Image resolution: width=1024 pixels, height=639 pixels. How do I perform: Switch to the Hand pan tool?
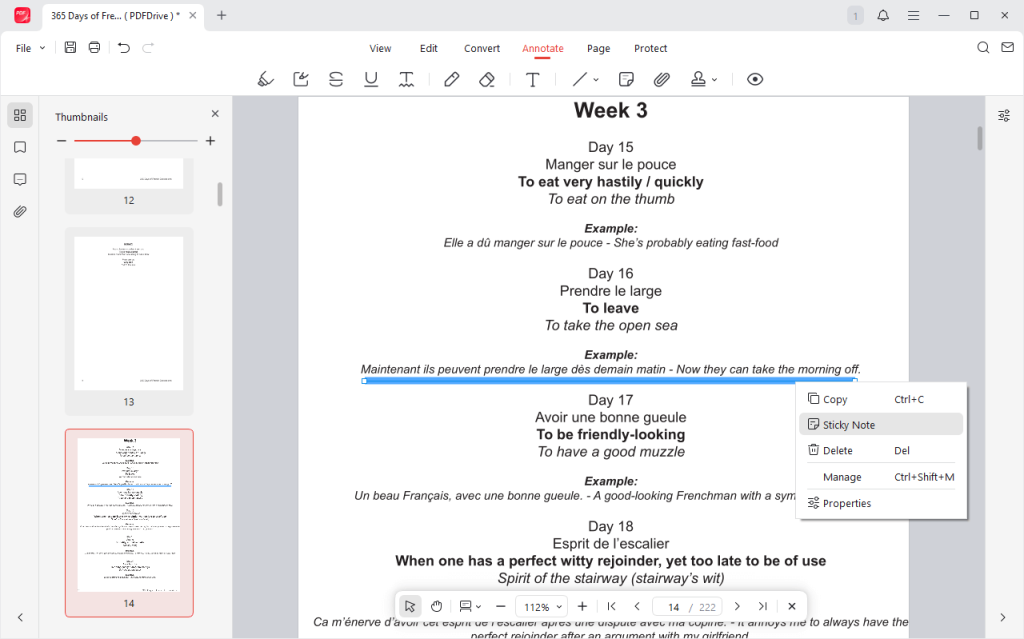tap(437, 606)
